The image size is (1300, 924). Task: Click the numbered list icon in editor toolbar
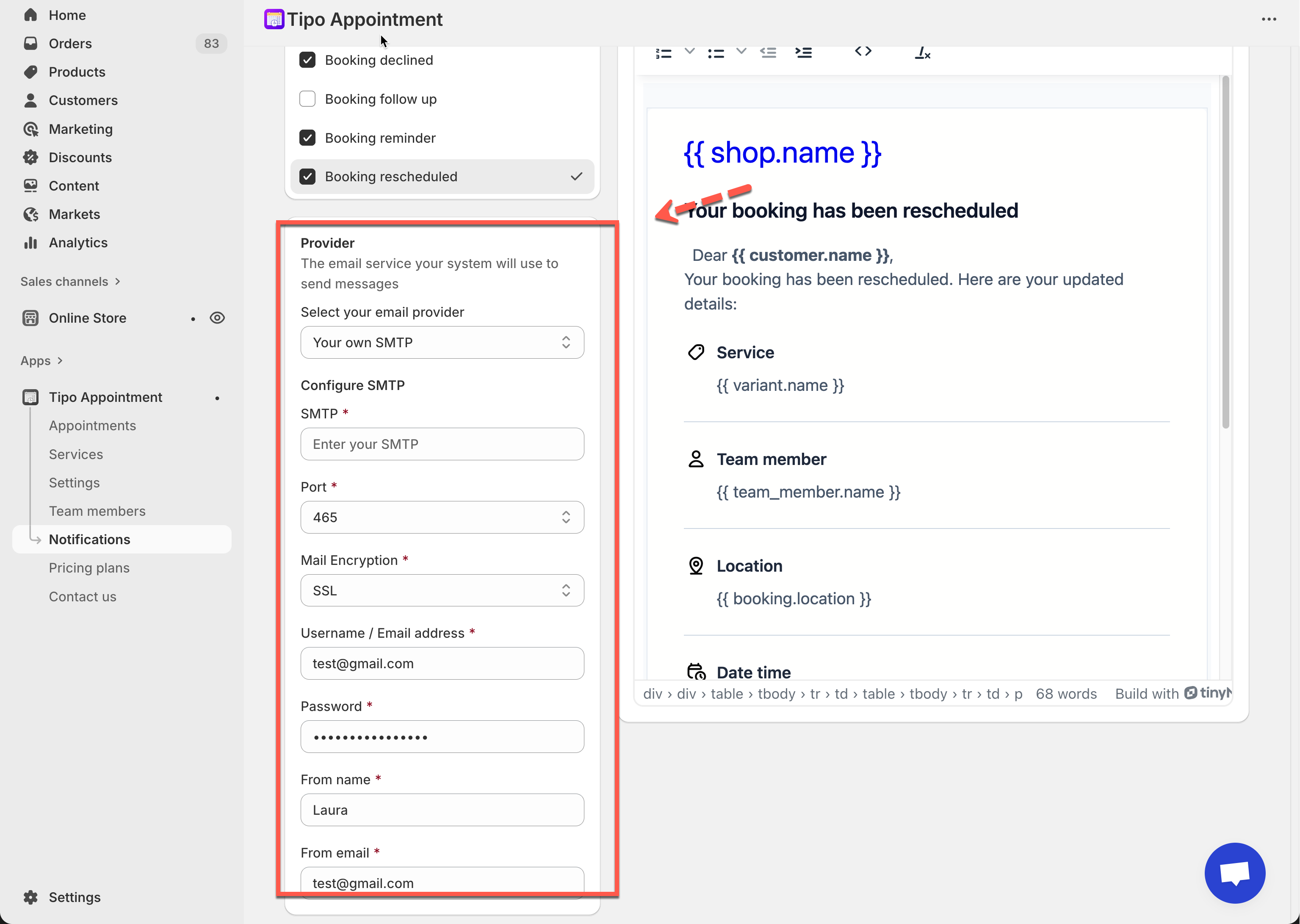(x=664, y=53)
